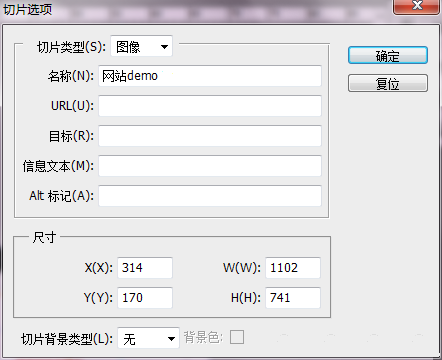Click the 名称(N) label
Screen dimensions: 442x360
[71, 76]
